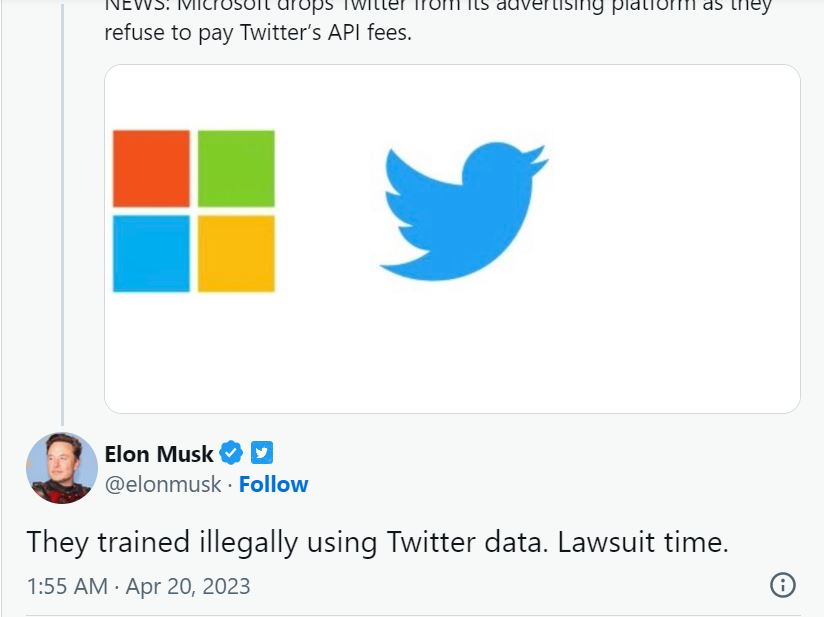Click the red square of Microsoft logo
The height and width of the screenshot is (617, 824).
point(151,169)
